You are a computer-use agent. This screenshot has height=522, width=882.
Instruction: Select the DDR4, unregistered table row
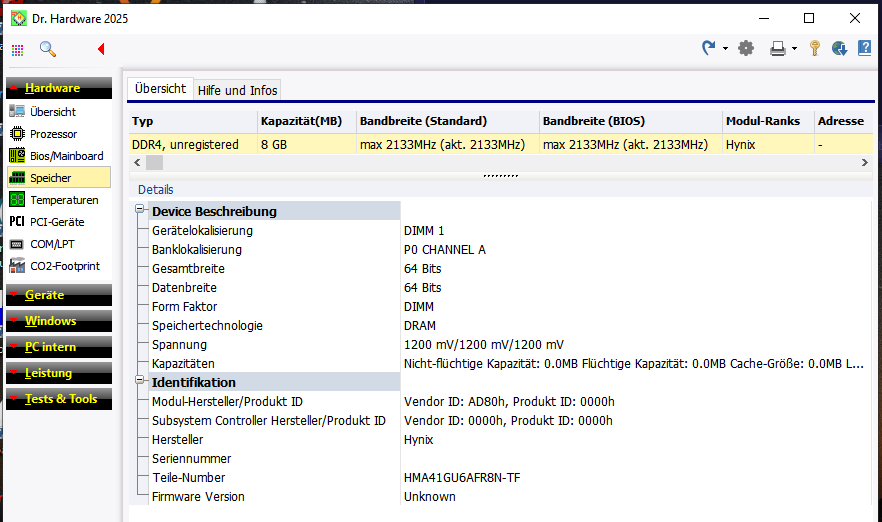501,145
